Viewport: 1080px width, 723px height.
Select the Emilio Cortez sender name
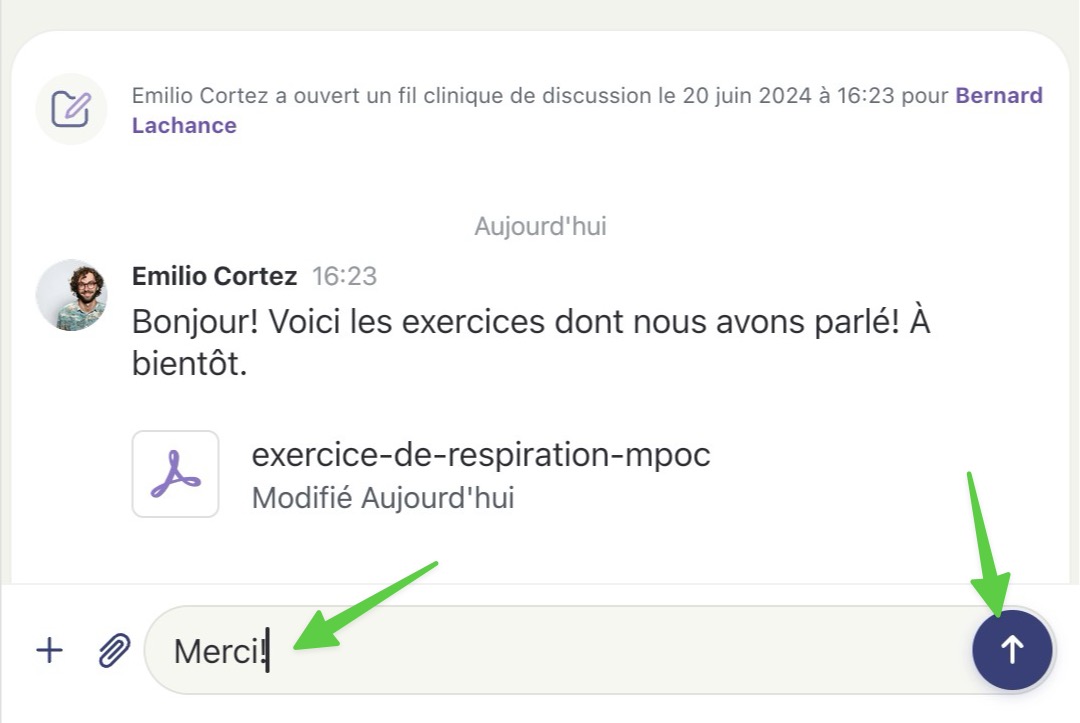[214, 276]
